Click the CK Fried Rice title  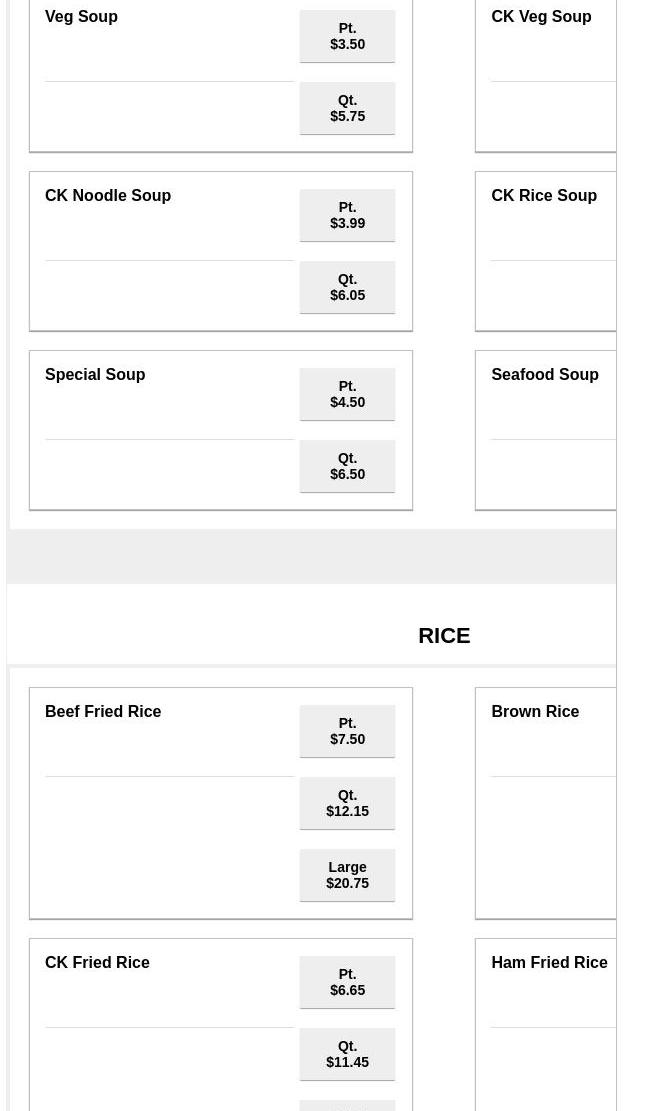pos(97,963)
